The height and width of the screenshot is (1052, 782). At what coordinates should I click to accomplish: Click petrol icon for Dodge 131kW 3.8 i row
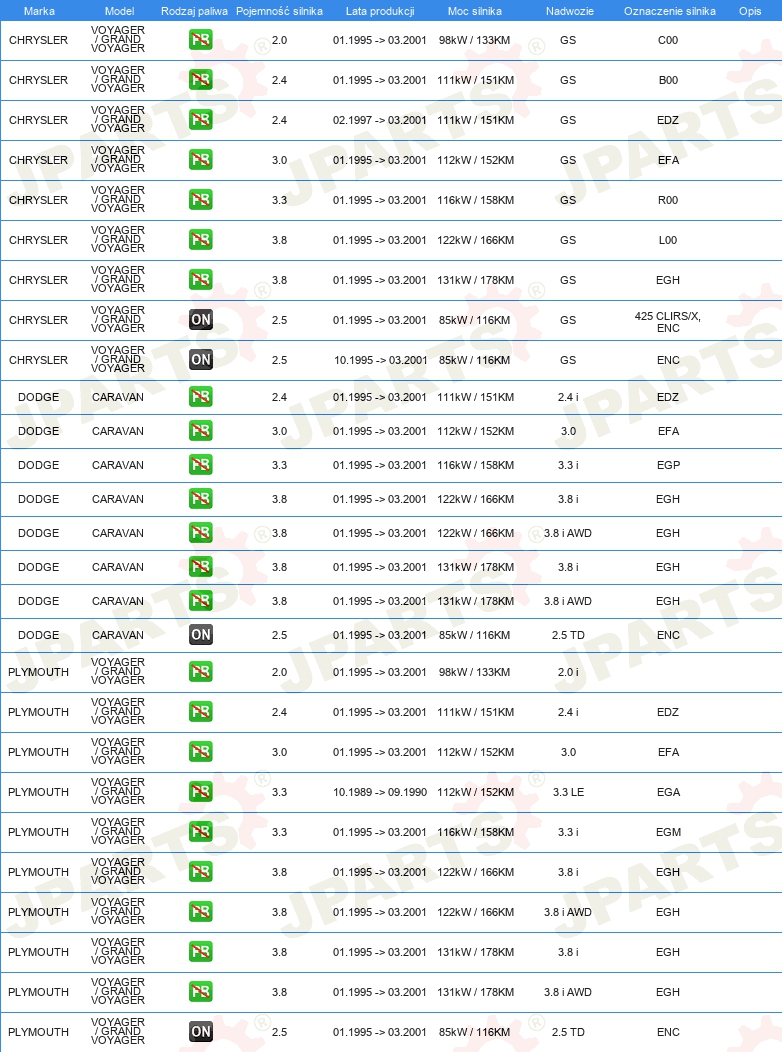(x=201, y=567)
